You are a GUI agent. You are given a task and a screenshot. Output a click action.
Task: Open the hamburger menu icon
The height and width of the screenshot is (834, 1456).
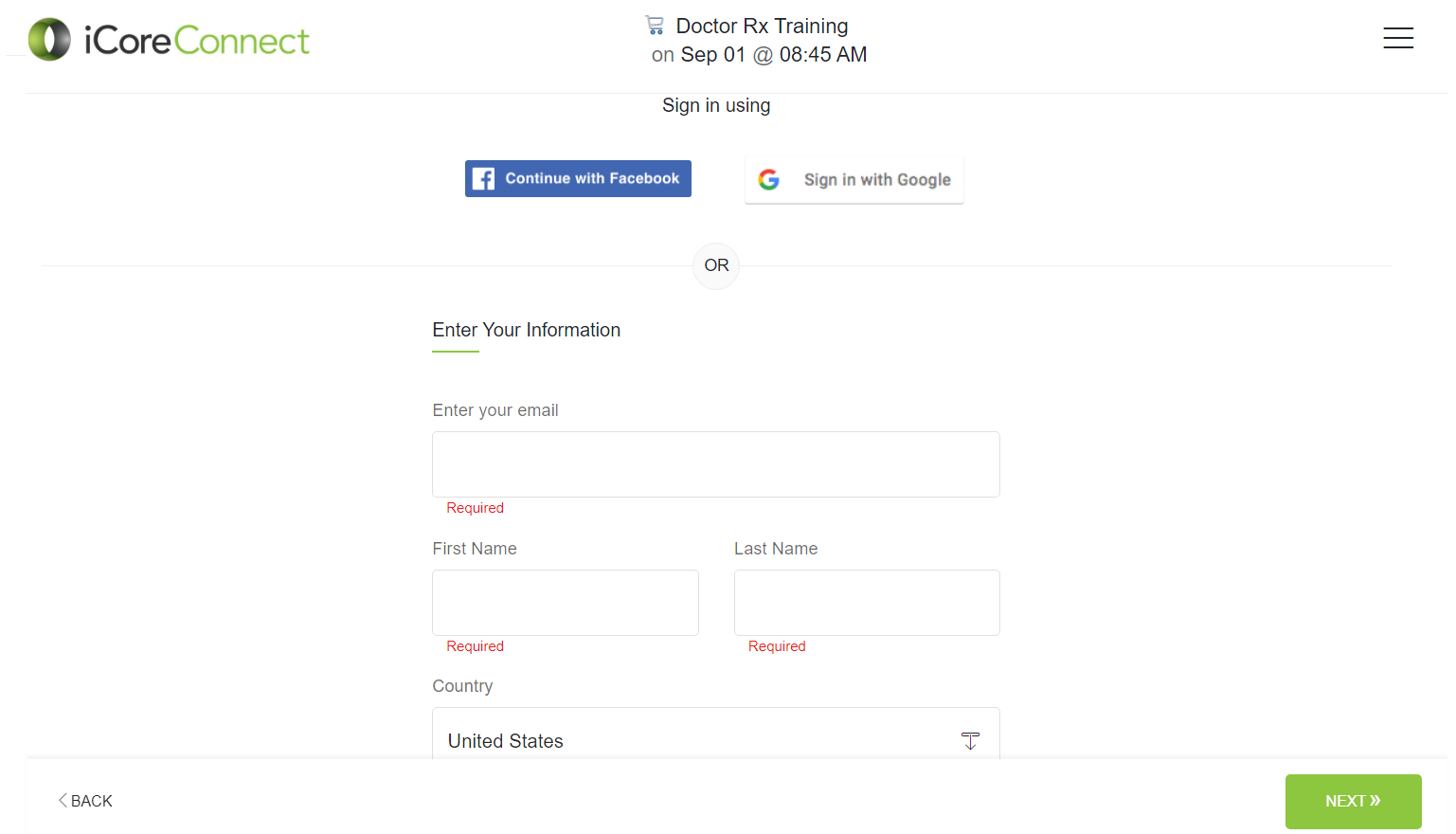click(x=1397, y=38)
